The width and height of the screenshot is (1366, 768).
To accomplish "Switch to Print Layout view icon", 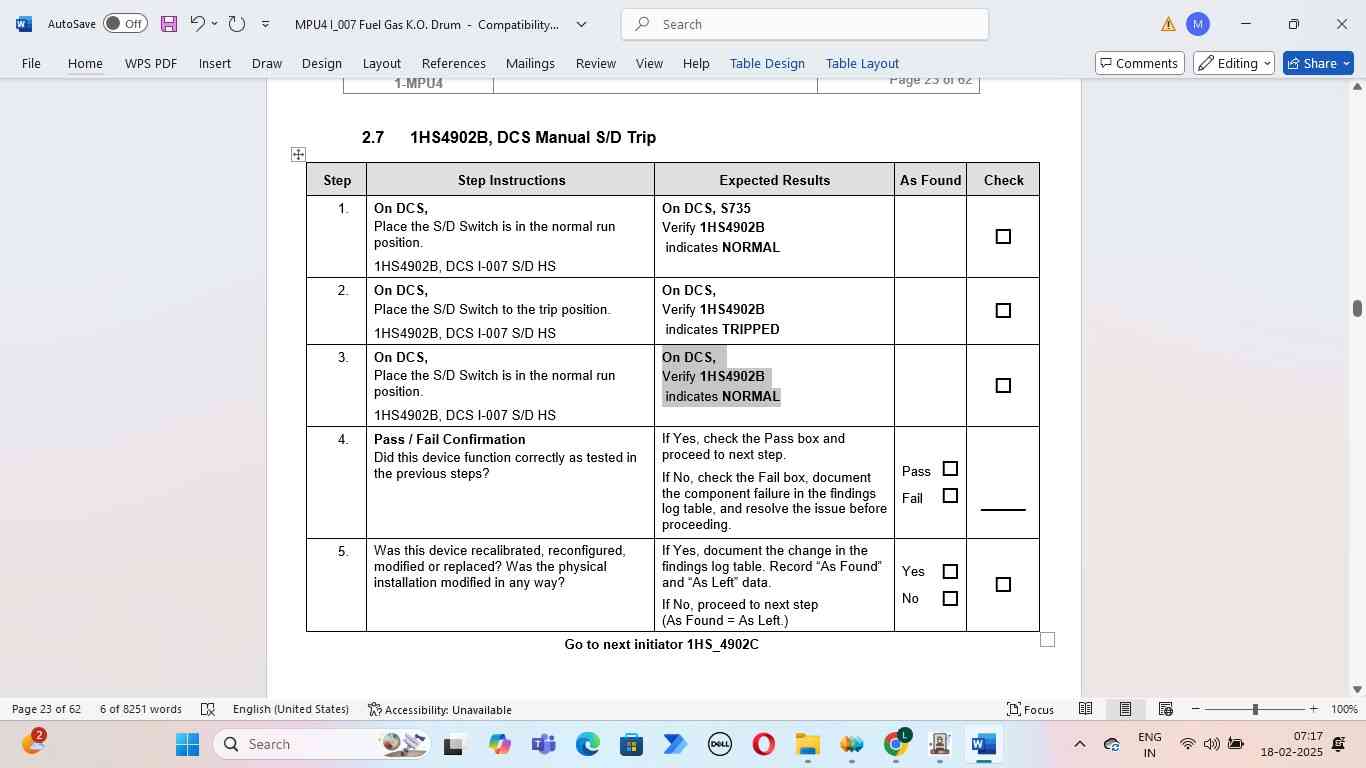I will point(1125,709).
